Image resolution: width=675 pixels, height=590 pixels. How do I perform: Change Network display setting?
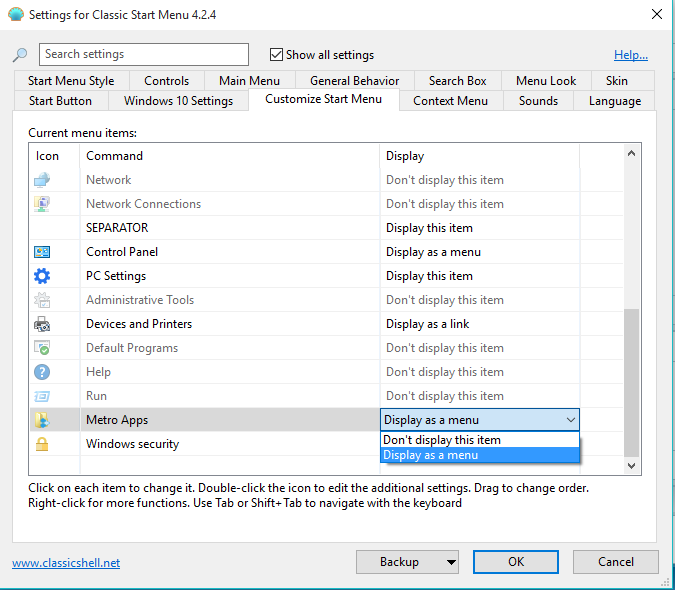tap(480, 180)
